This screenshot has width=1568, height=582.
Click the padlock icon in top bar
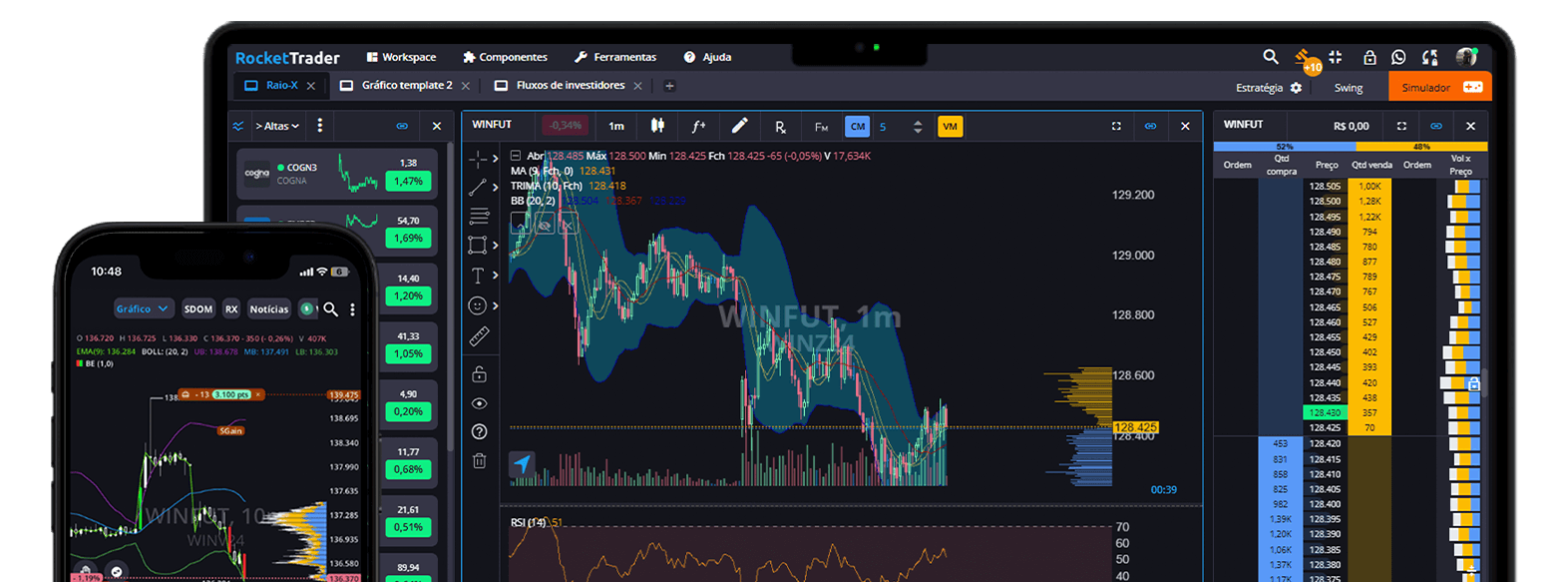pyautogui.click(x=1370, y=57)
